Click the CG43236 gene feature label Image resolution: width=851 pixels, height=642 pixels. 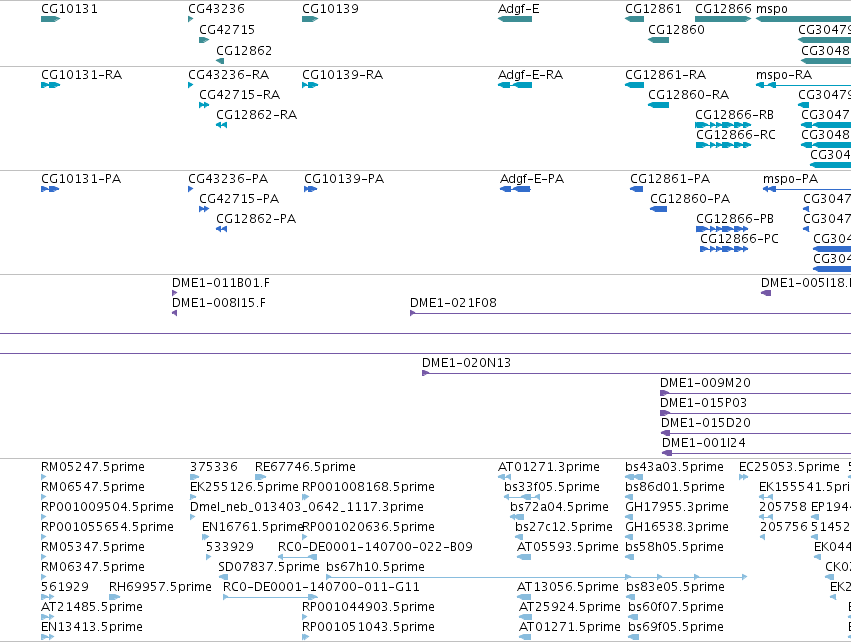pos(217,9)
